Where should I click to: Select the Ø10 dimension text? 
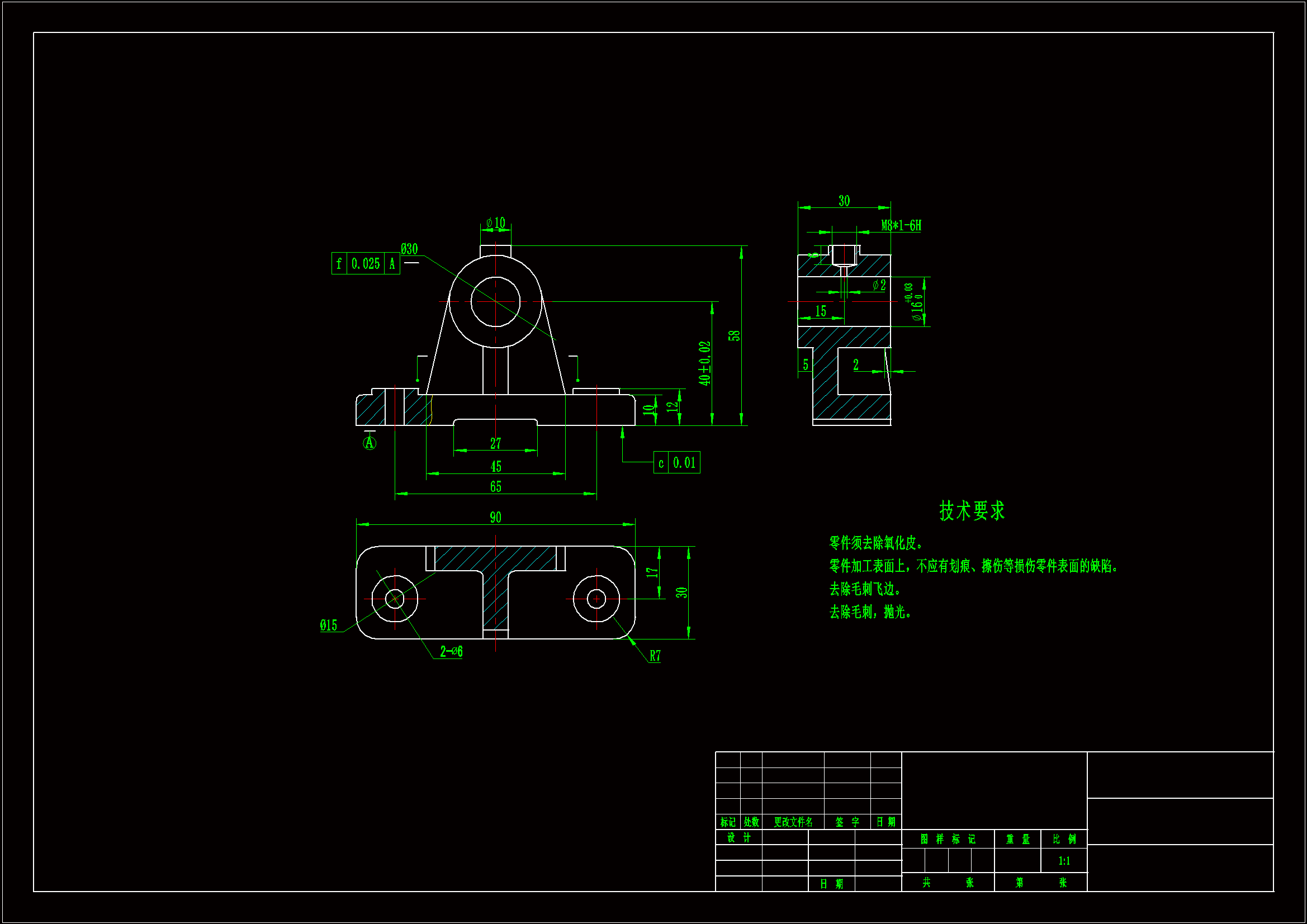coord(496,222)
